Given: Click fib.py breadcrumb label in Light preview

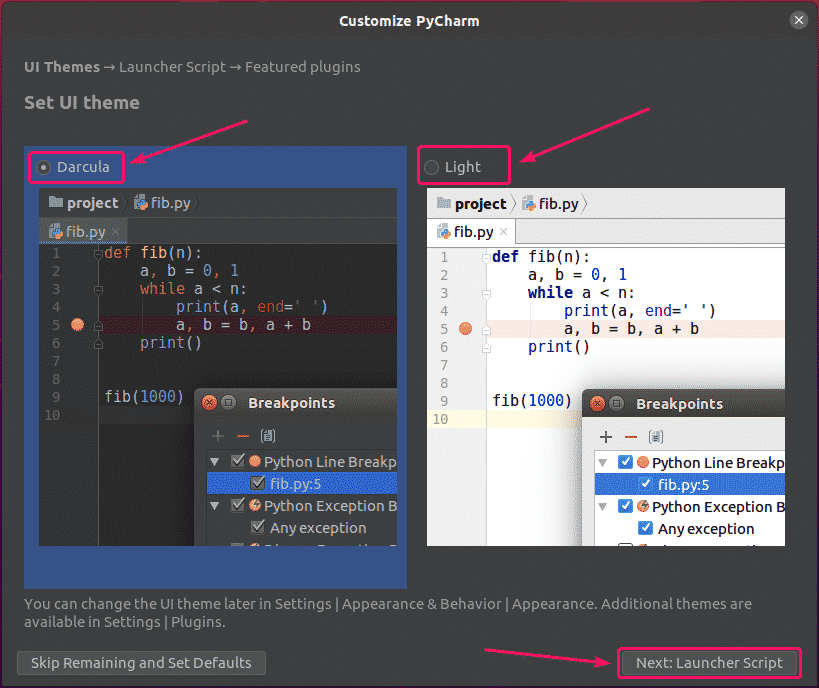Looking at the screenshot, I should pyautogui.click(x=558, y=204).
